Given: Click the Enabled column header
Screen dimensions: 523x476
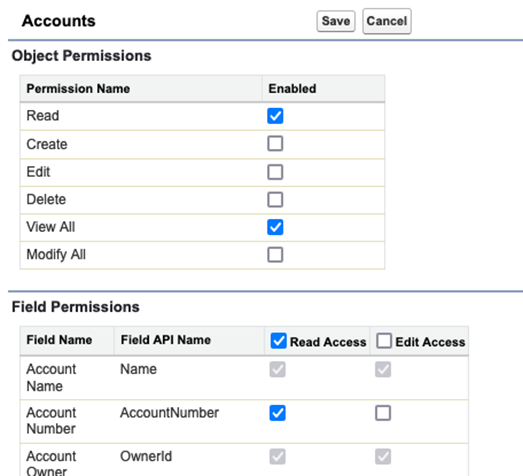Looking at the screenshot, I should [x=292, y=89].
